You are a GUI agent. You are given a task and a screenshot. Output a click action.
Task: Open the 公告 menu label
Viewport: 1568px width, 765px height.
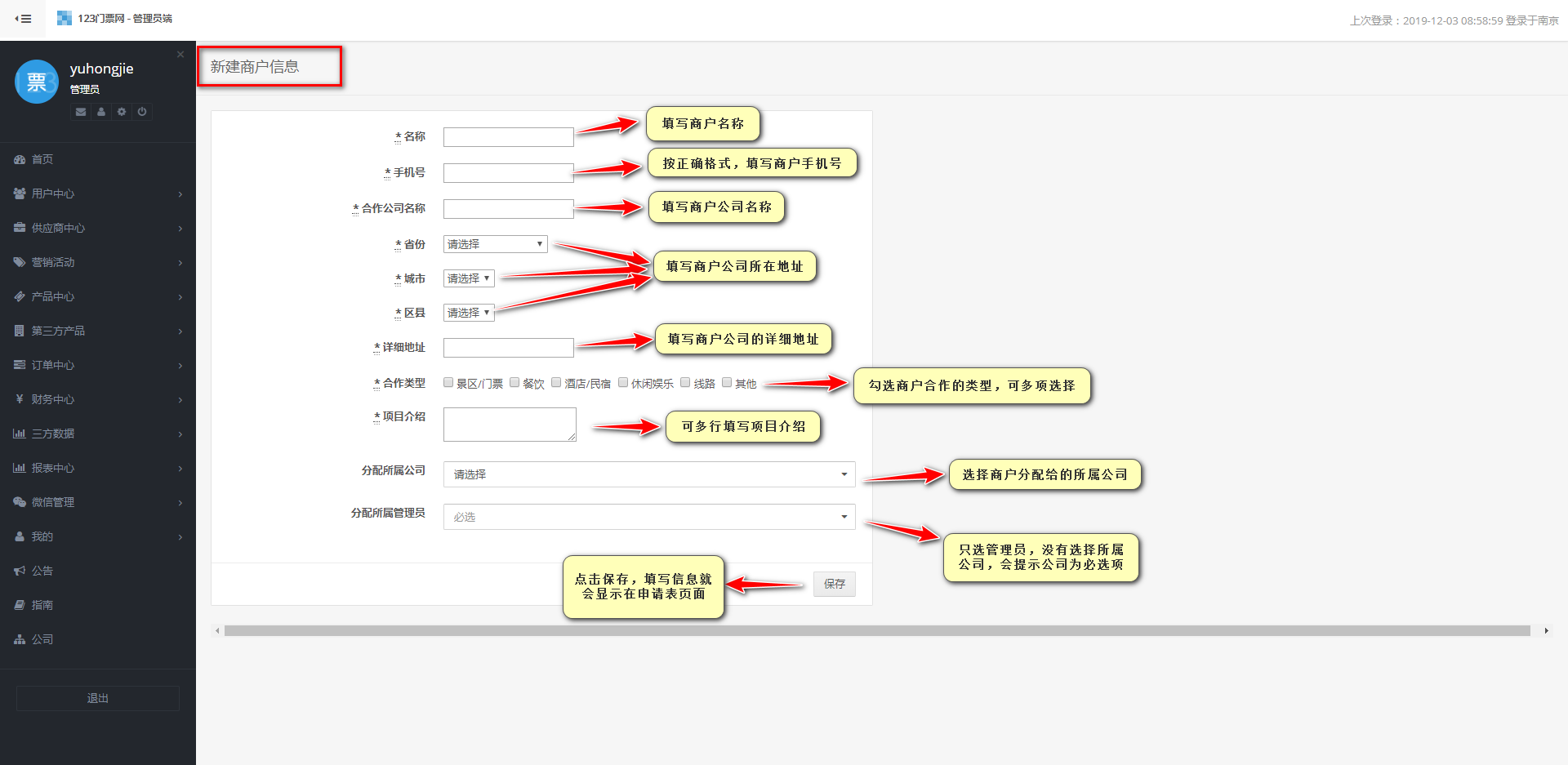pyautogui.click(x=42, y=571)
